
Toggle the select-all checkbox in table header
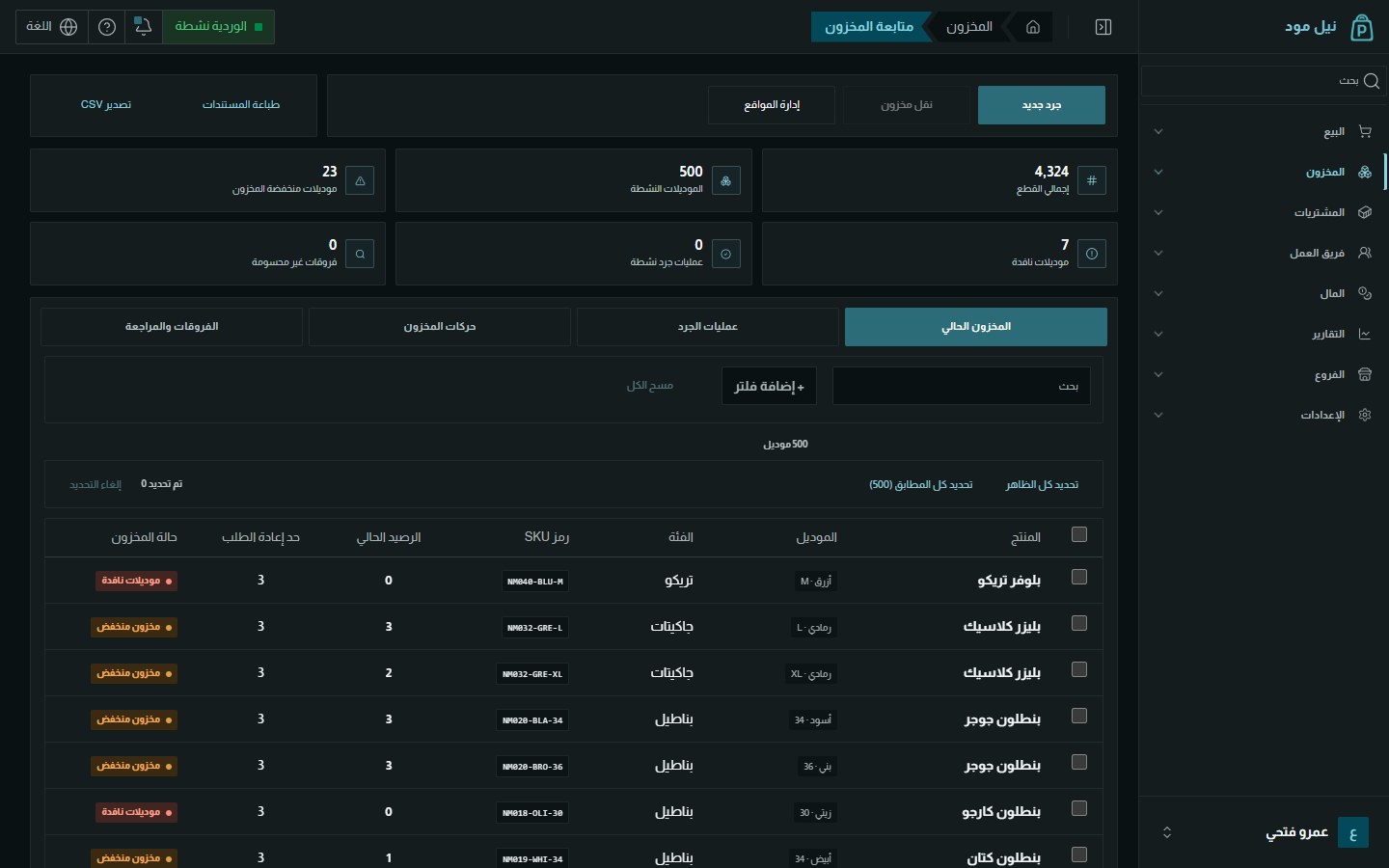point(1079,534)
